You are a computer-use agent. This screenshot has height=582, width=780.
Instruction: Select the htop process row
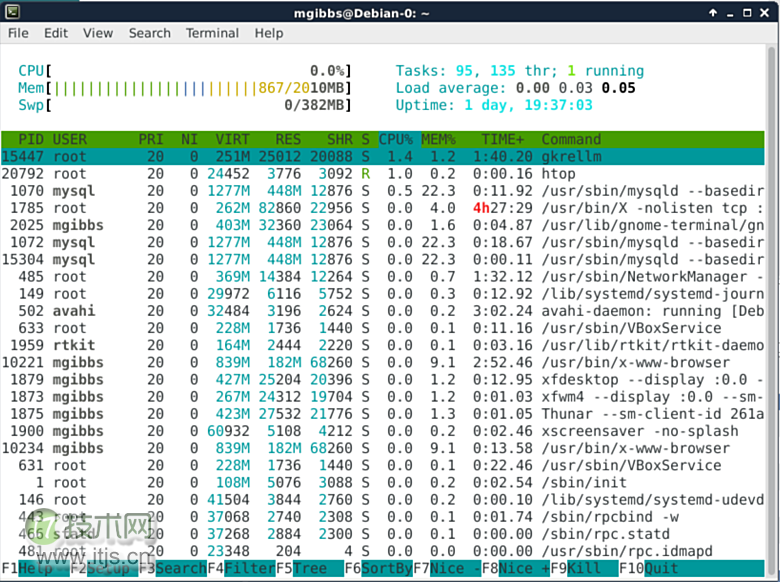(383, 174)
